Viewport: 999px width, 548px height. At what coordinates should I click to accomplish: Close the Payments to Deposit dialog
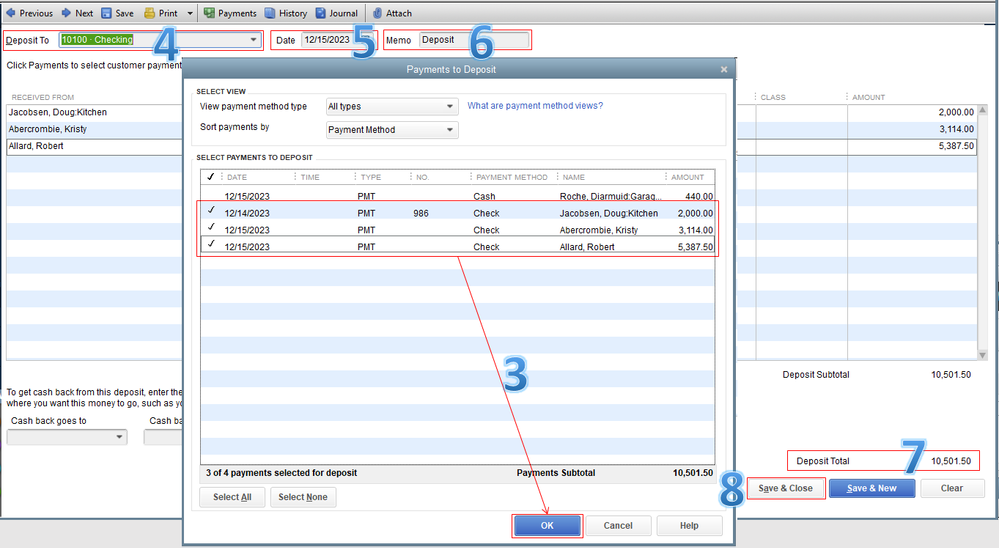tap(724, 69)
